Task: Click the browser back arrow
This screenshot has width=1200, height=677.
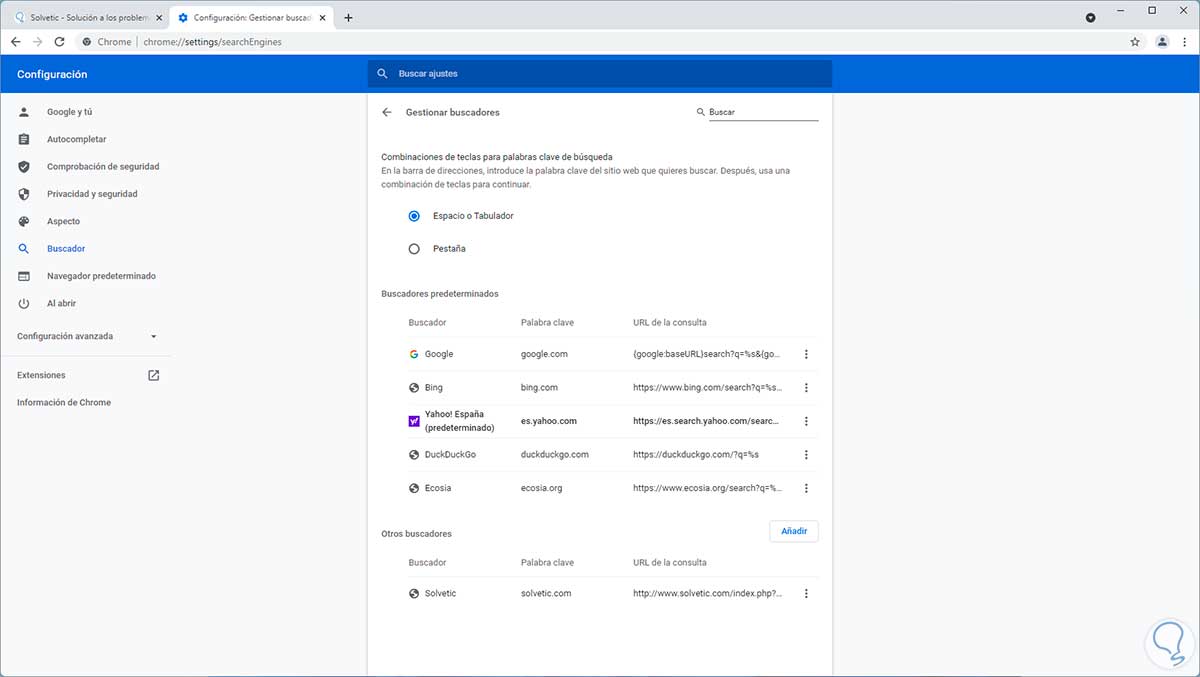Action: [15, 42]
